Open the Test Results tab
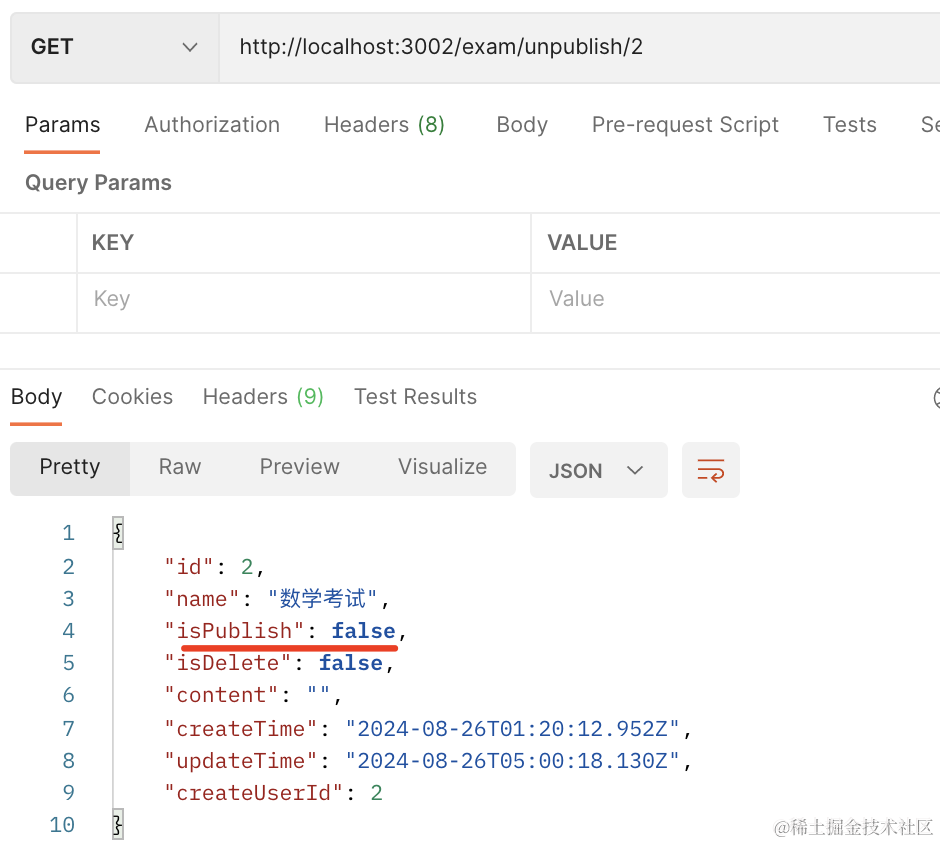This screenshot has width=940, height=844. tap(415, 397)
